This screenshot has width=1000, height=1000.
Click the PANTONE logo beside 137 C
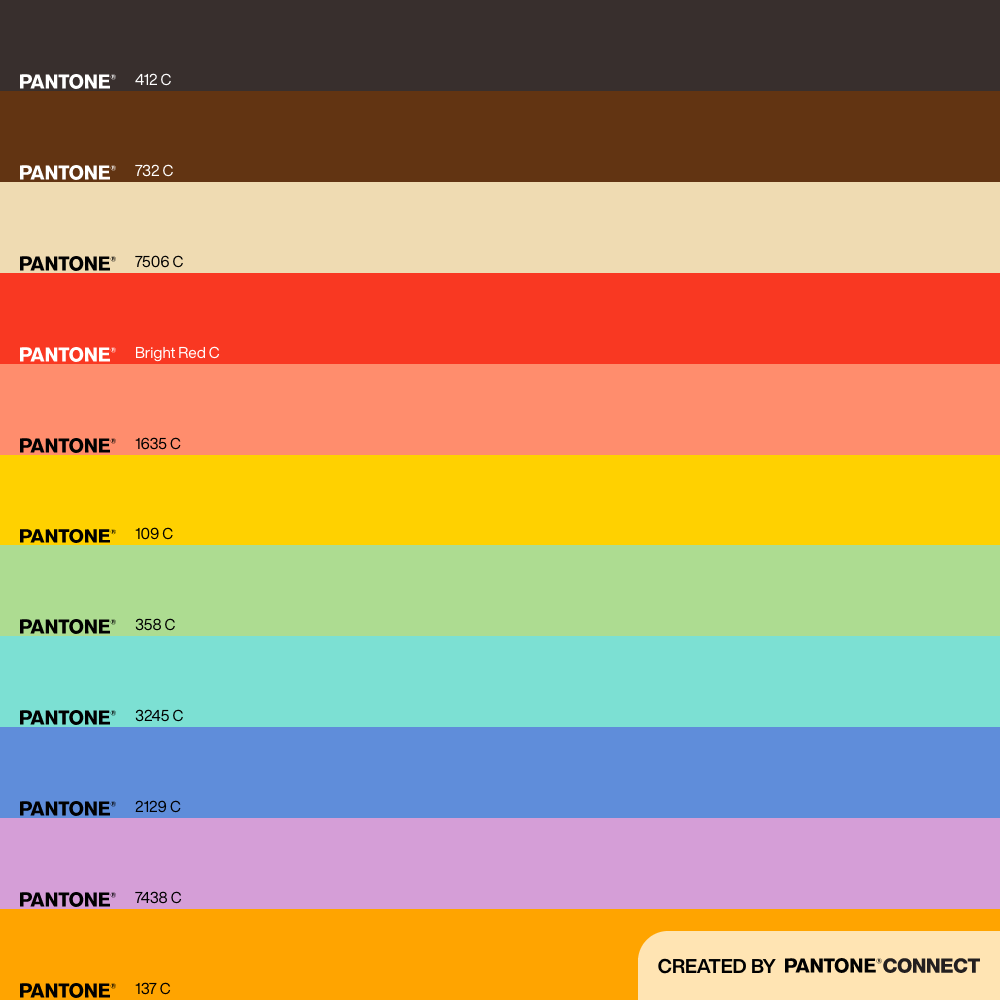[68, 991]
